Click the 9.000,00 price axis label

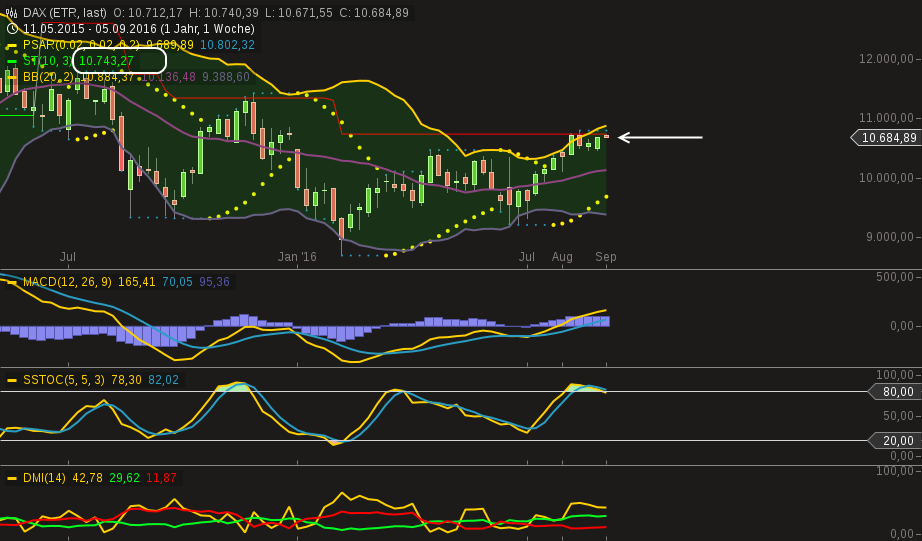tap(889, 237)
